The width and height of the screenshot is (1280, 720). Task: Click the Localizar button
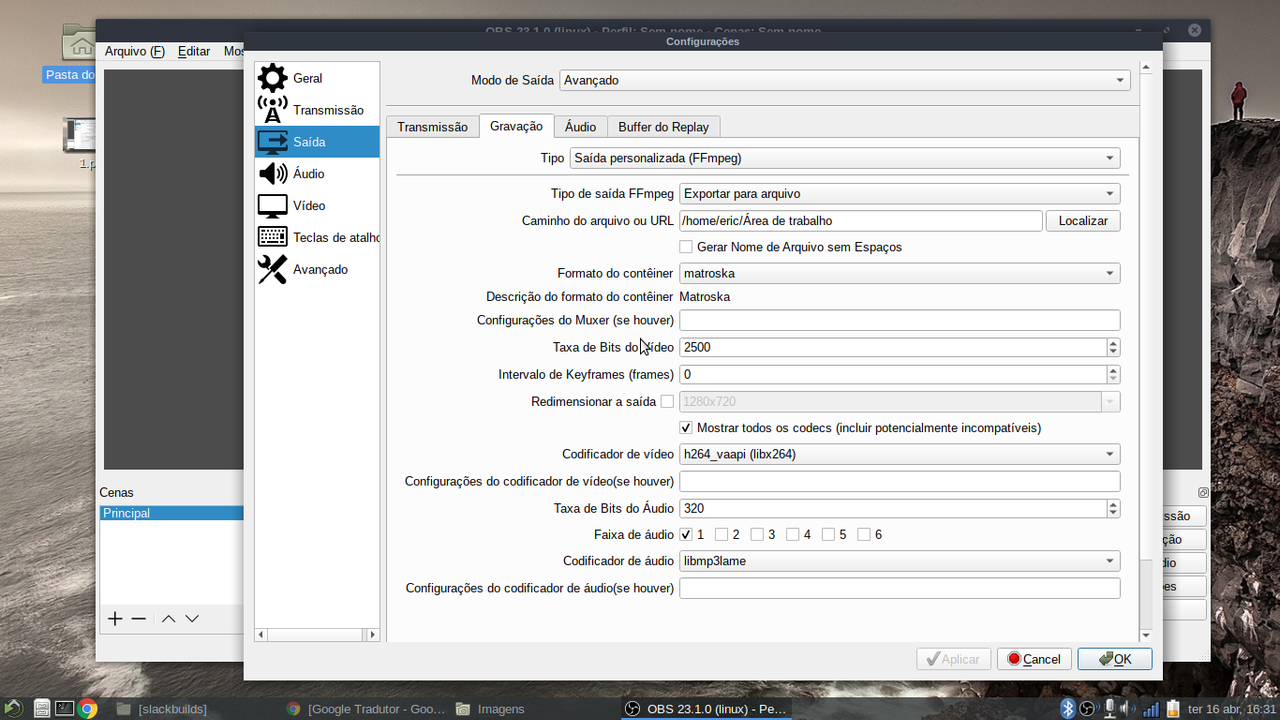[1083, 221]
